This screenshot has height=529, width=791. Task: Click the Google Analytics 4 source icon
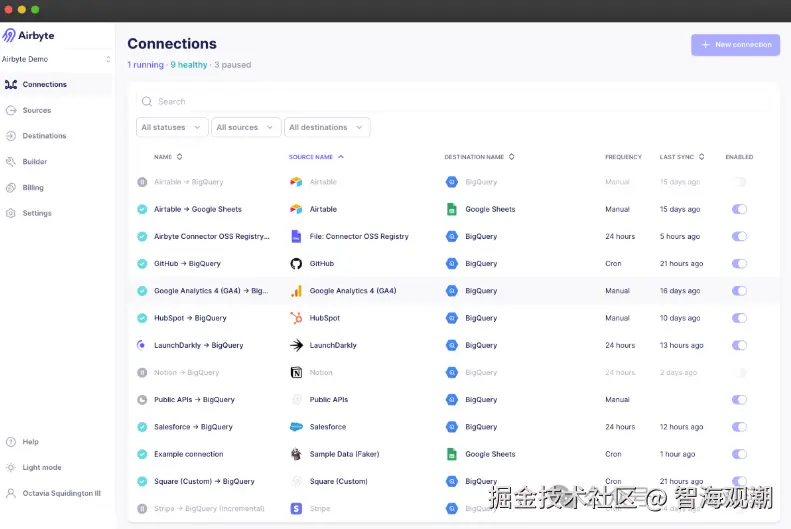(x=296, y=290)
